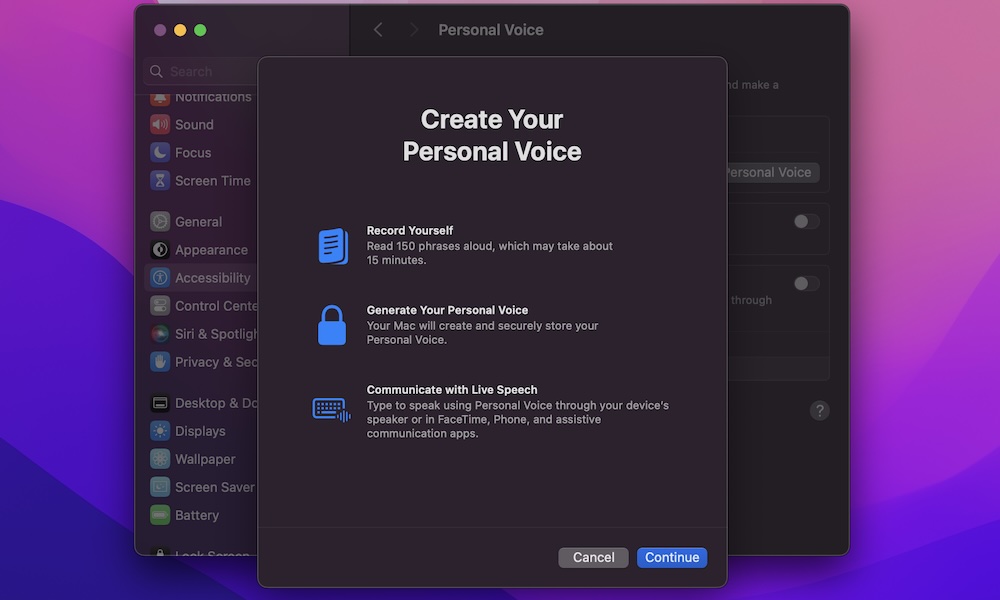Image resolution: width=1000 pixels, height=600 pixels.
Task: Minimize the window with the yellow button
Action: click(180, 30)
